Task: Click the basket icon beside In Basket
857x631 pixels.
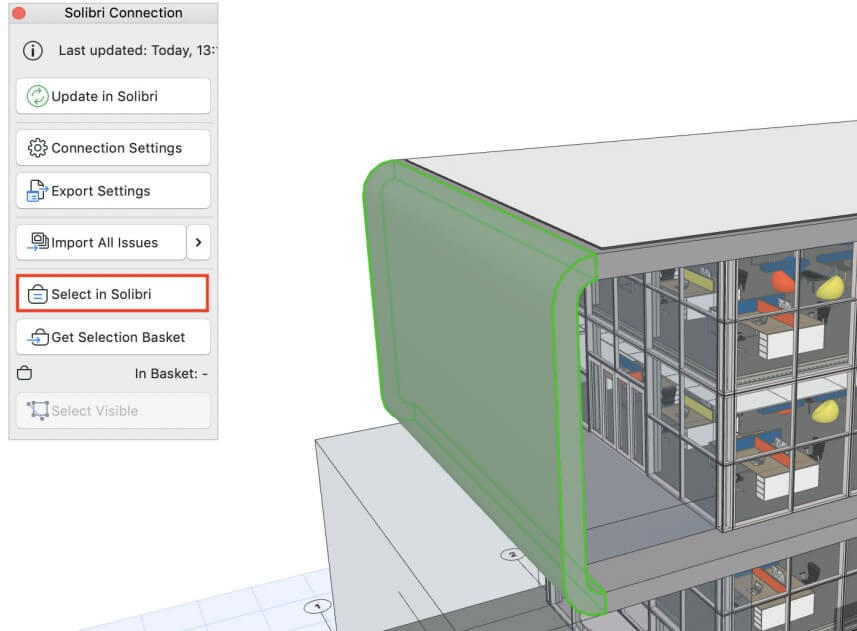Action: click(25, 373)
